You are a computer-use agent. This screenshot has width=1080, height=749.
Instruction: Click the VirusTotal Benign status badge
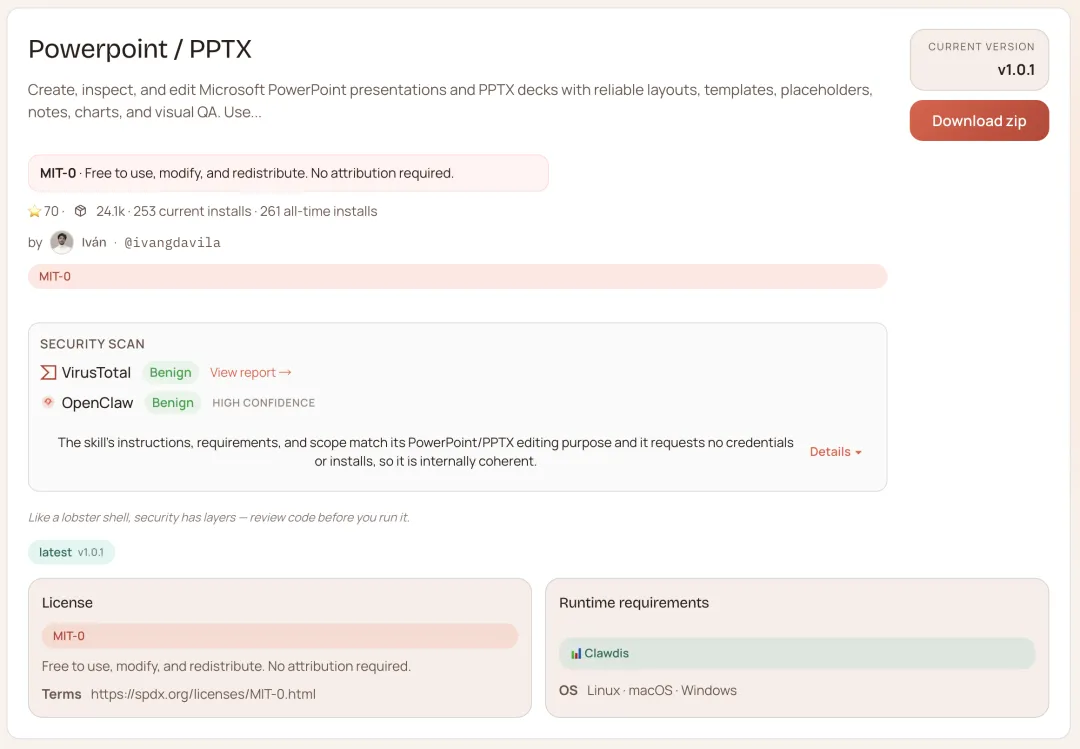pyautogui.click(x=170, y=372)
